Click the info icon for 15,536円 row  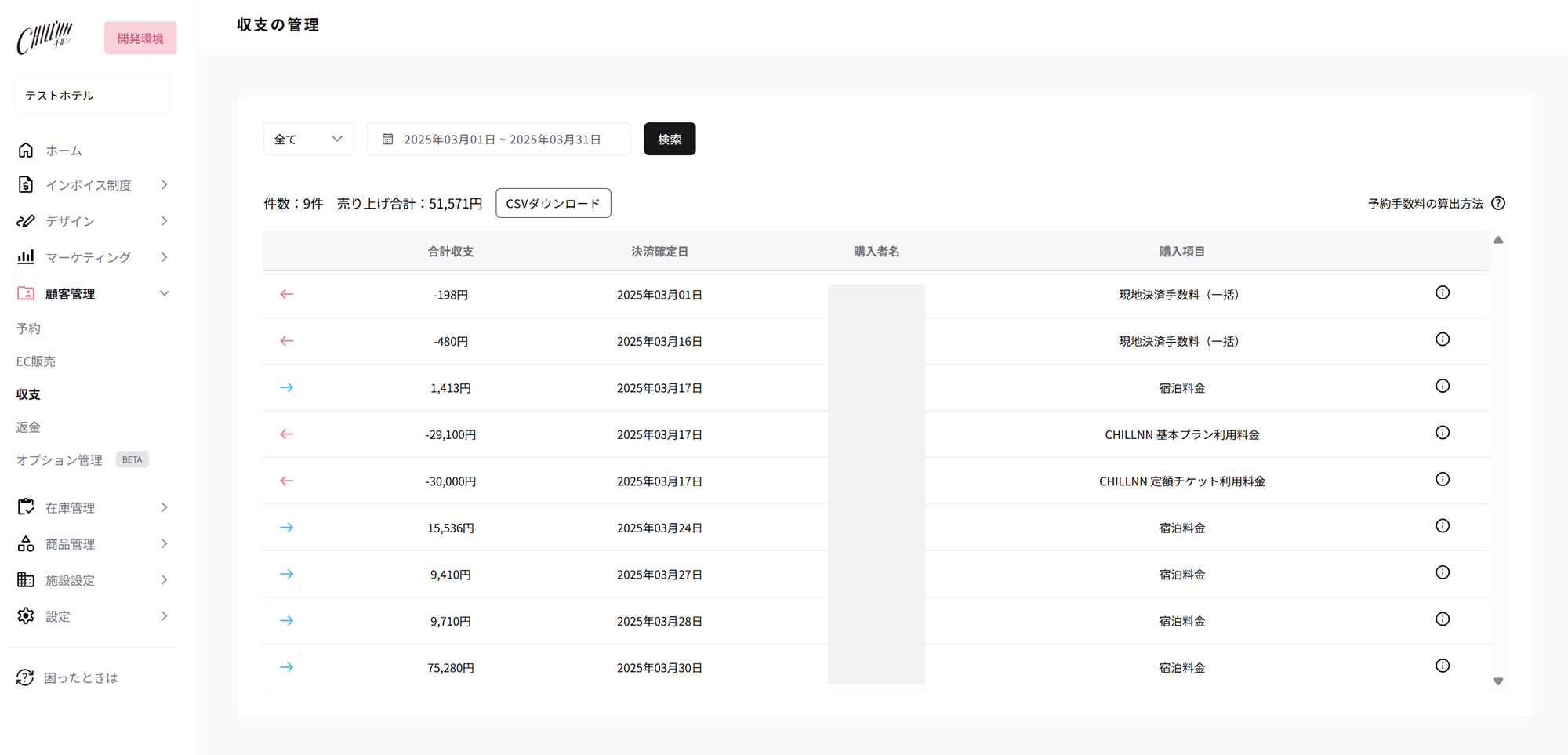(1442, 526)
